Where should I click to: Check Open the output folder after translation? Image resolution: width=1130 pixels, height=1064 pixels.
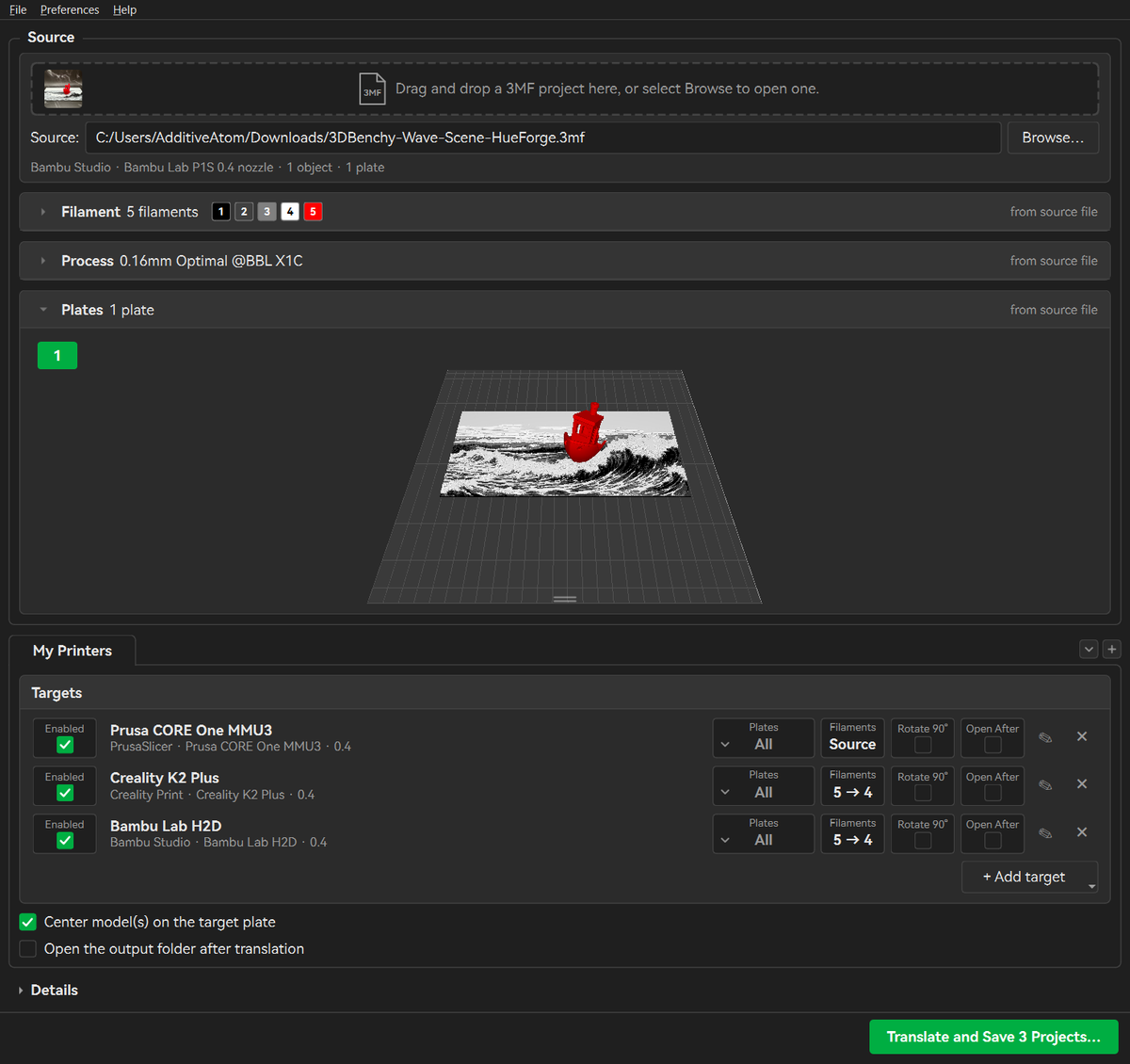pyautogui.click(x=28, y=949)
